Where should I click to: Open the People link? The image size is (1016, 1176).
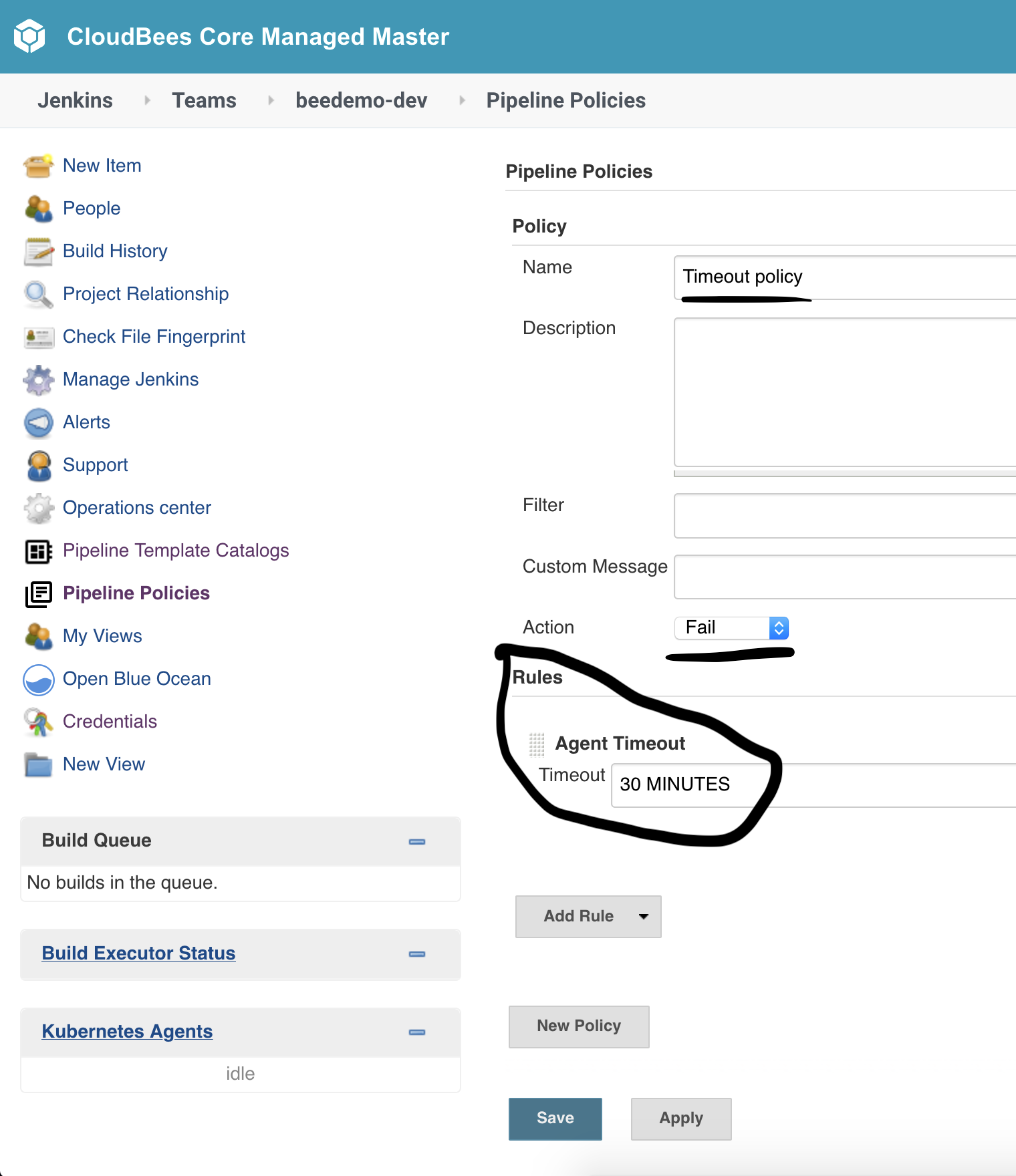[x=92, y=208]
